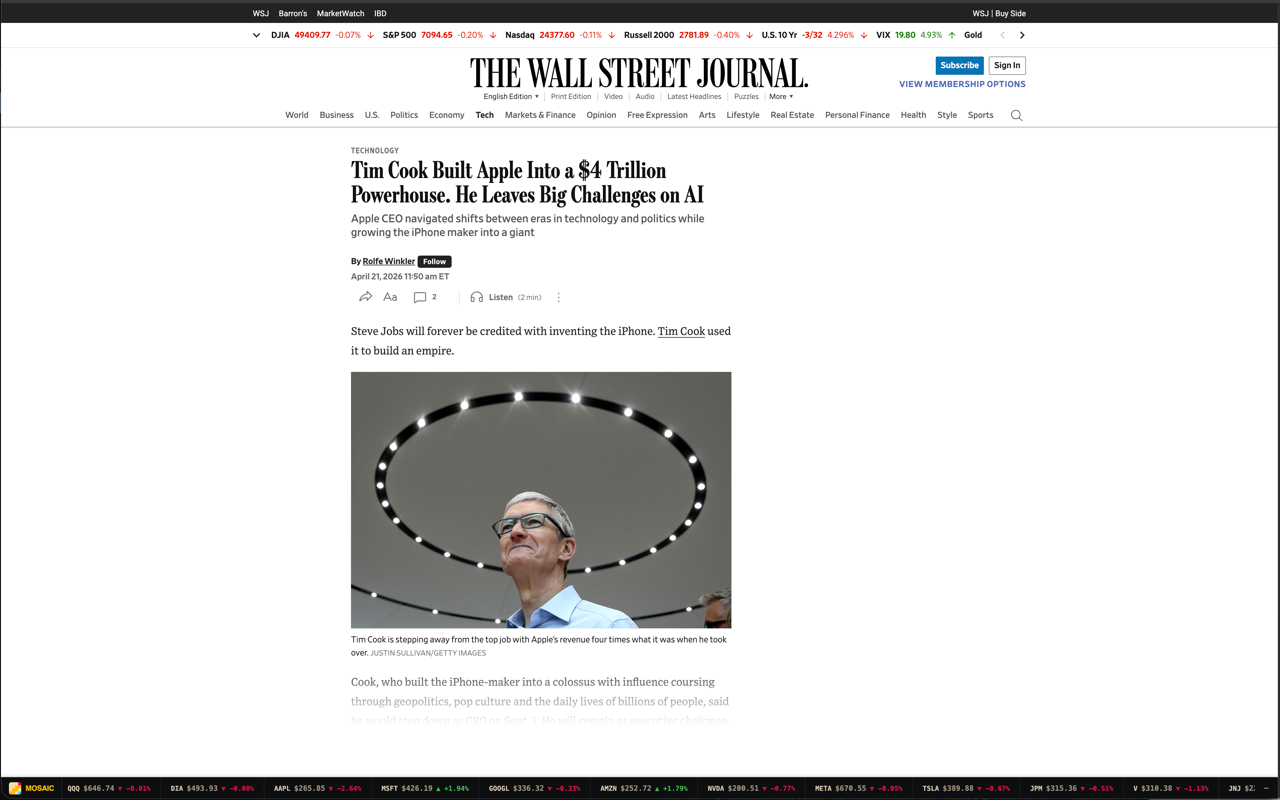Navigate to the Politics section
The width and height of the screenshot is (1280, 800).
coord(404,115)
